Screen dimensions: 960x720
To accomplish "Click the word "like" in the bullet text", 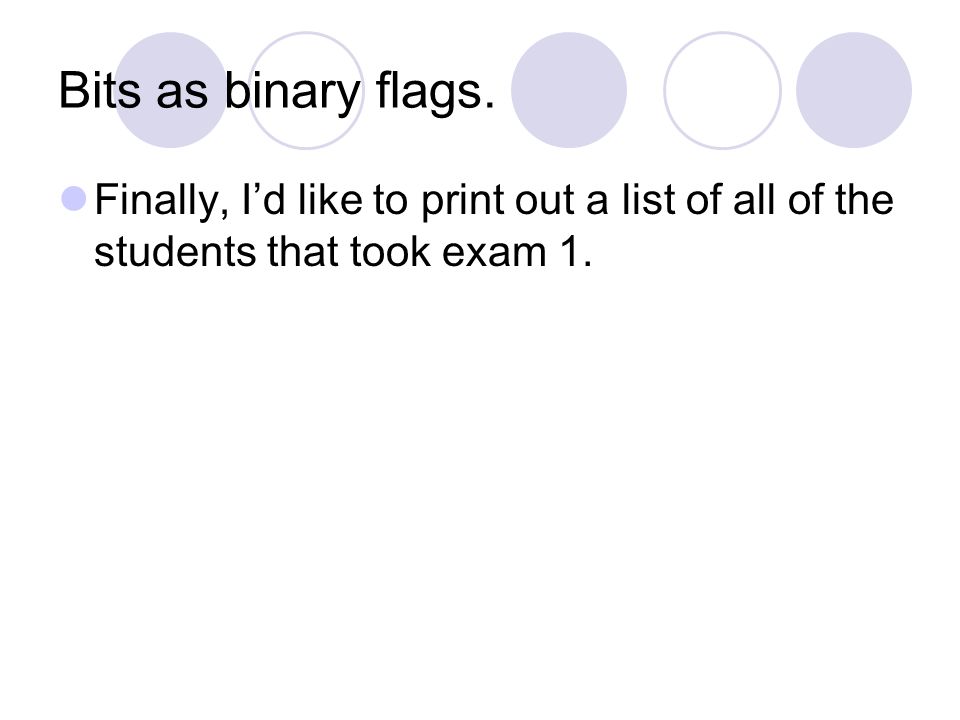I will [x=329, y=200].
